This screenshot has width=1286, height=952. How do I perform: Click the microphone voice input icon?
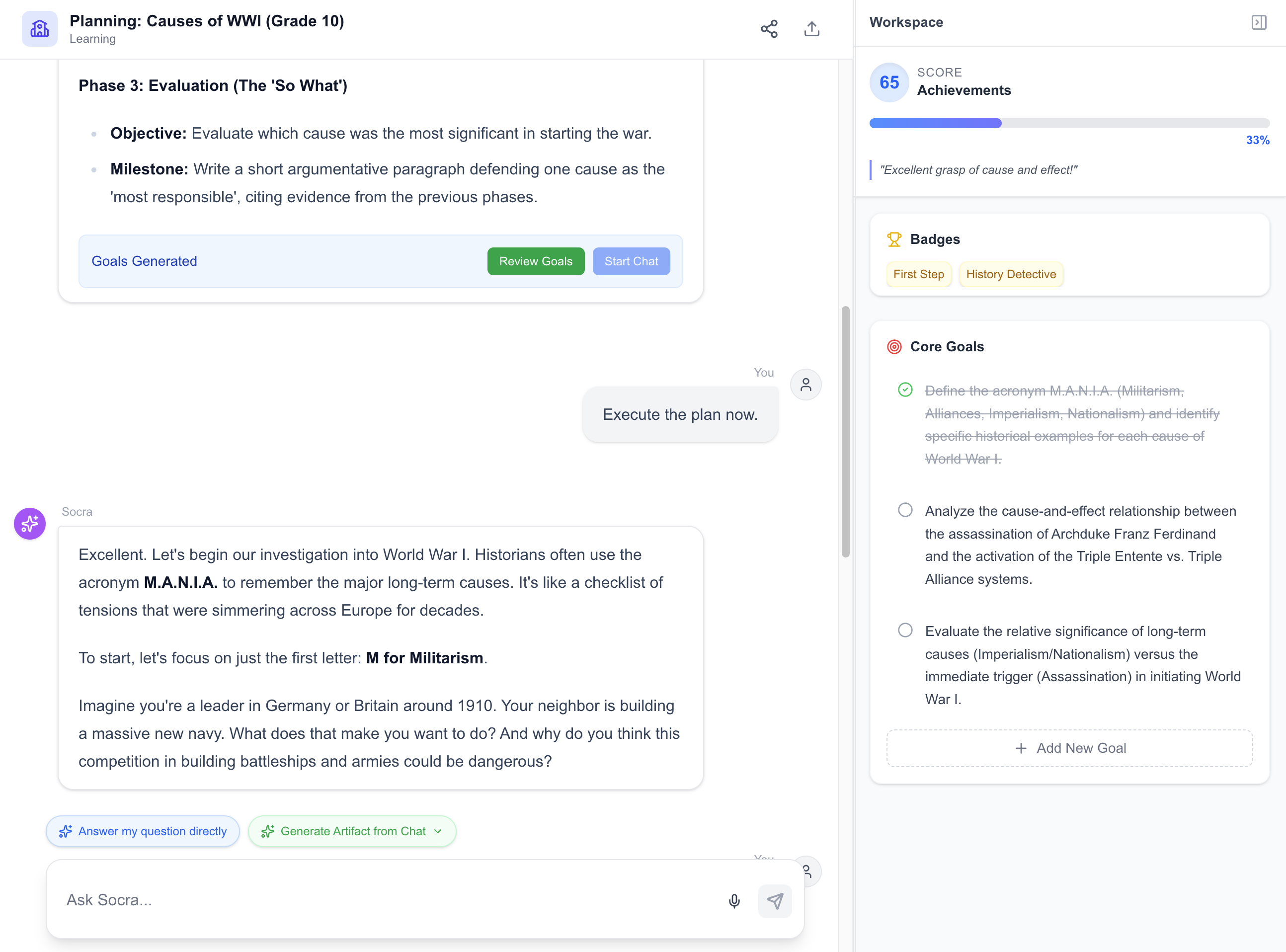pyautogui.click(x=733, y=901)
